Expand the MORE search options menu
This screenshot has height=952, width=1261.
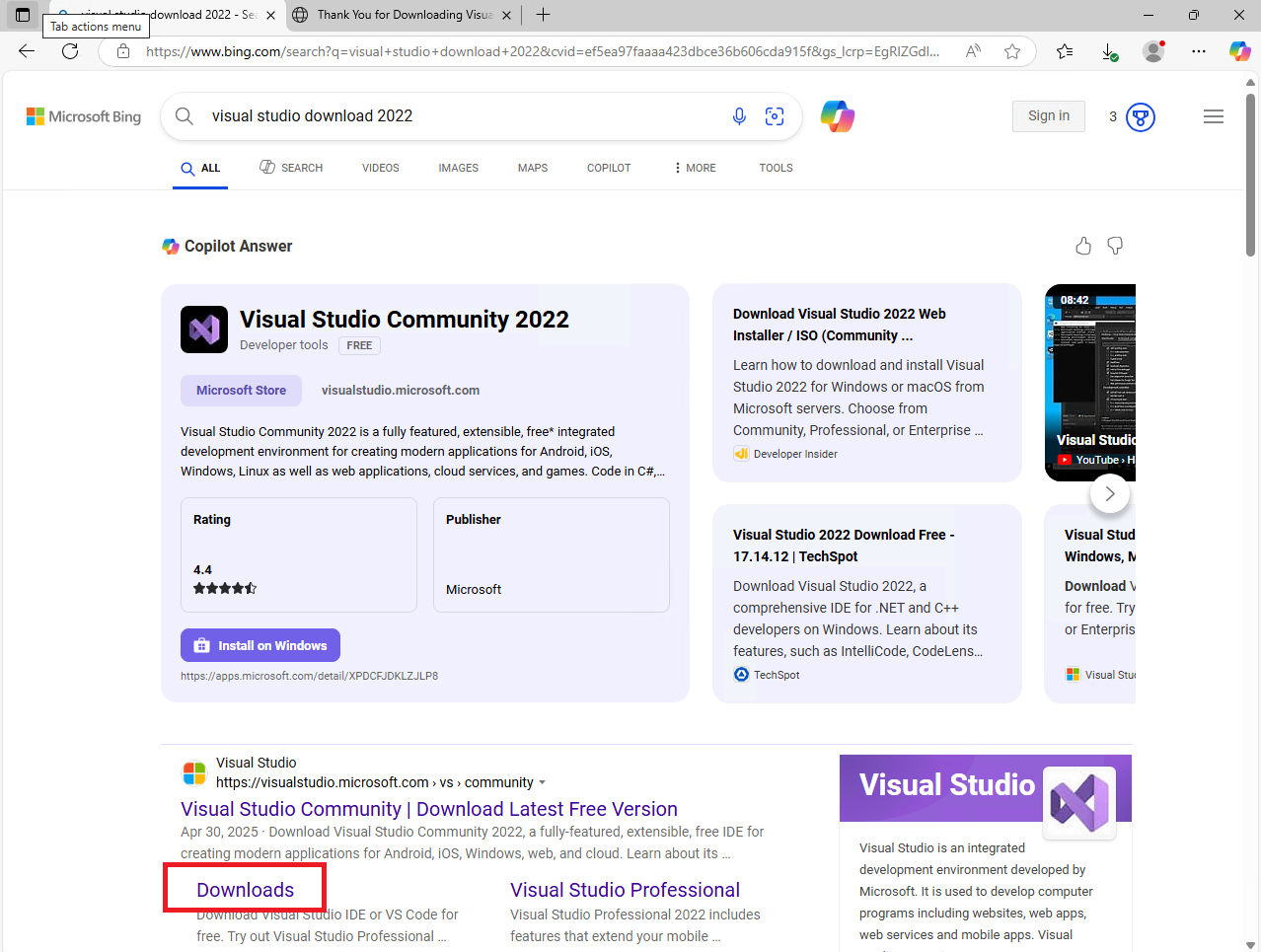[x=695, y=168]
